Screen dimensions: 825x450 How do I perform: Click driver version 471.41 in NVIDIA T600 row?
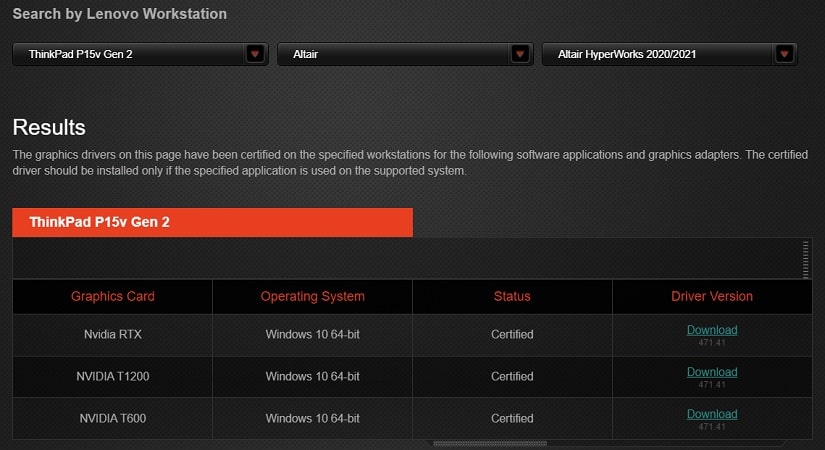712,427
